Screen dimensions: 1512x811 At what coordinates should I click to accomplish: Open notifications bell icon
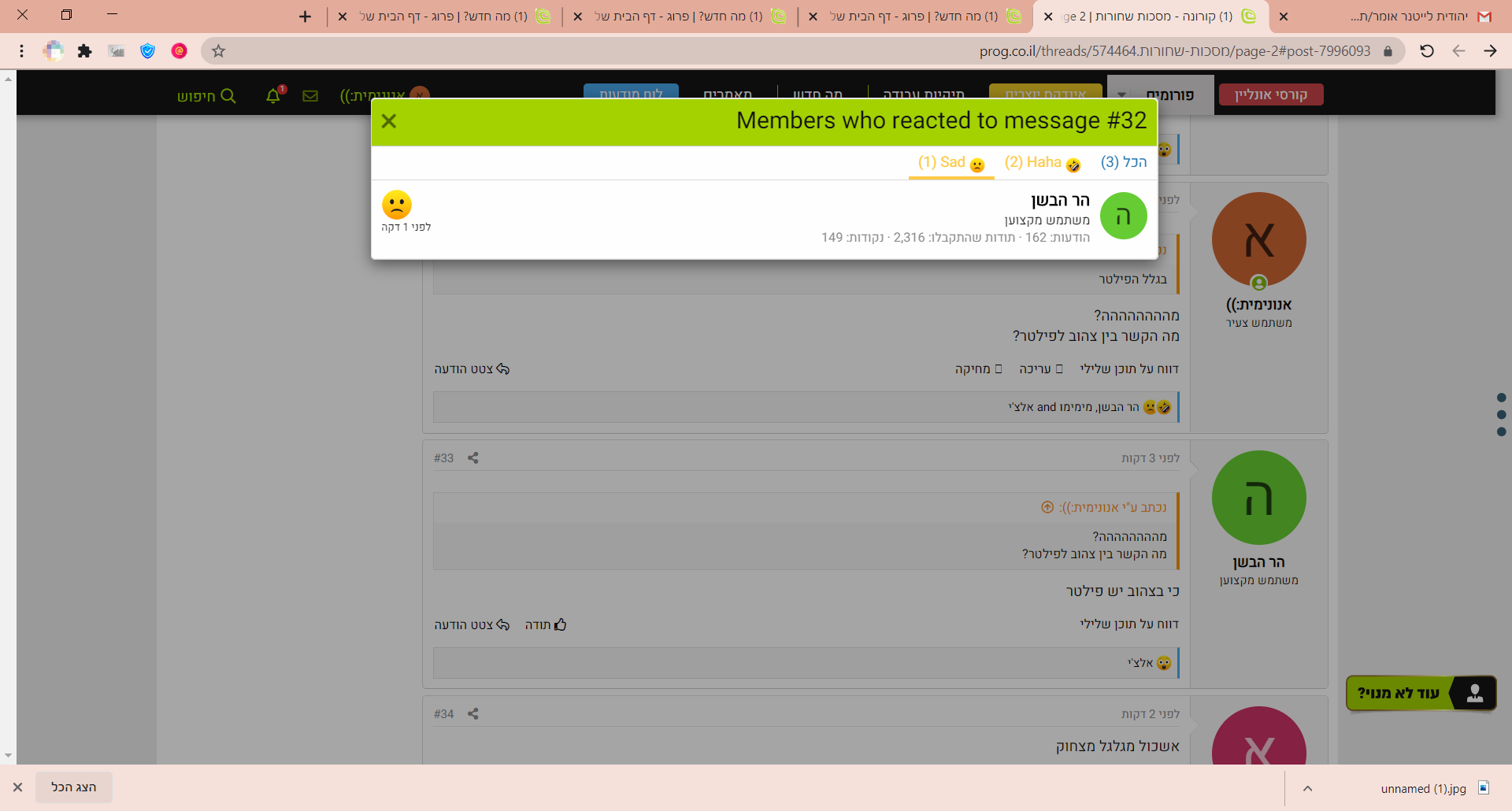click(x=273, y=95)
